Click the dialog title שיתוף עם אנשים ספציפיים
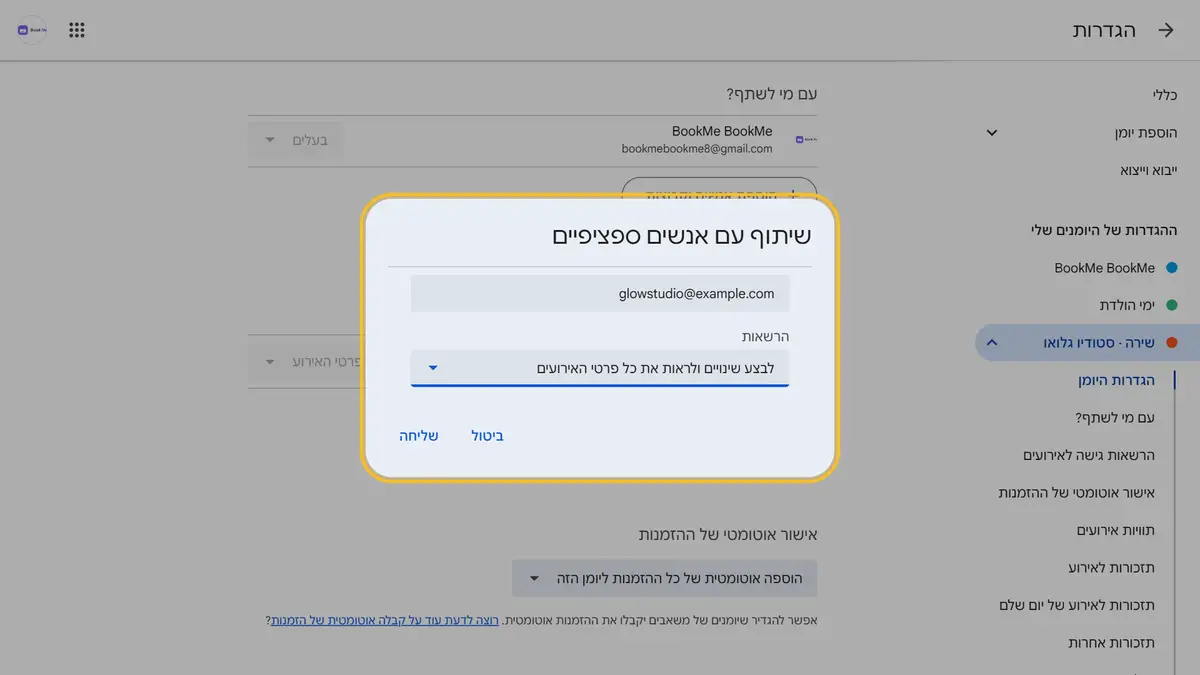This screenshot has width=1200, height=675. pyautogui.click(x=682, y=236)
